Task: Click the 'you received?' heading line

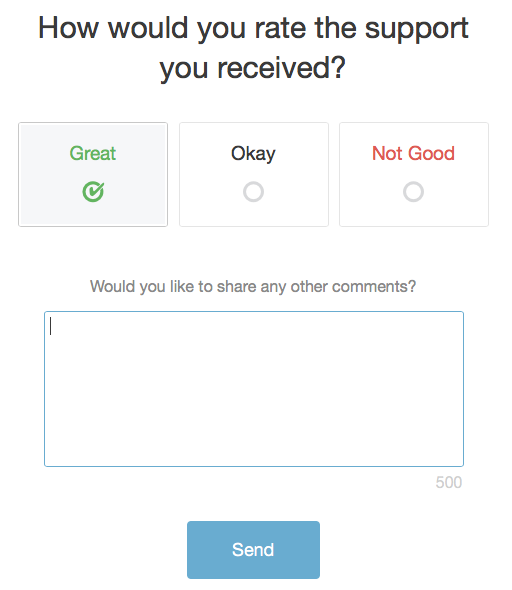Action: tap(253, 68)
